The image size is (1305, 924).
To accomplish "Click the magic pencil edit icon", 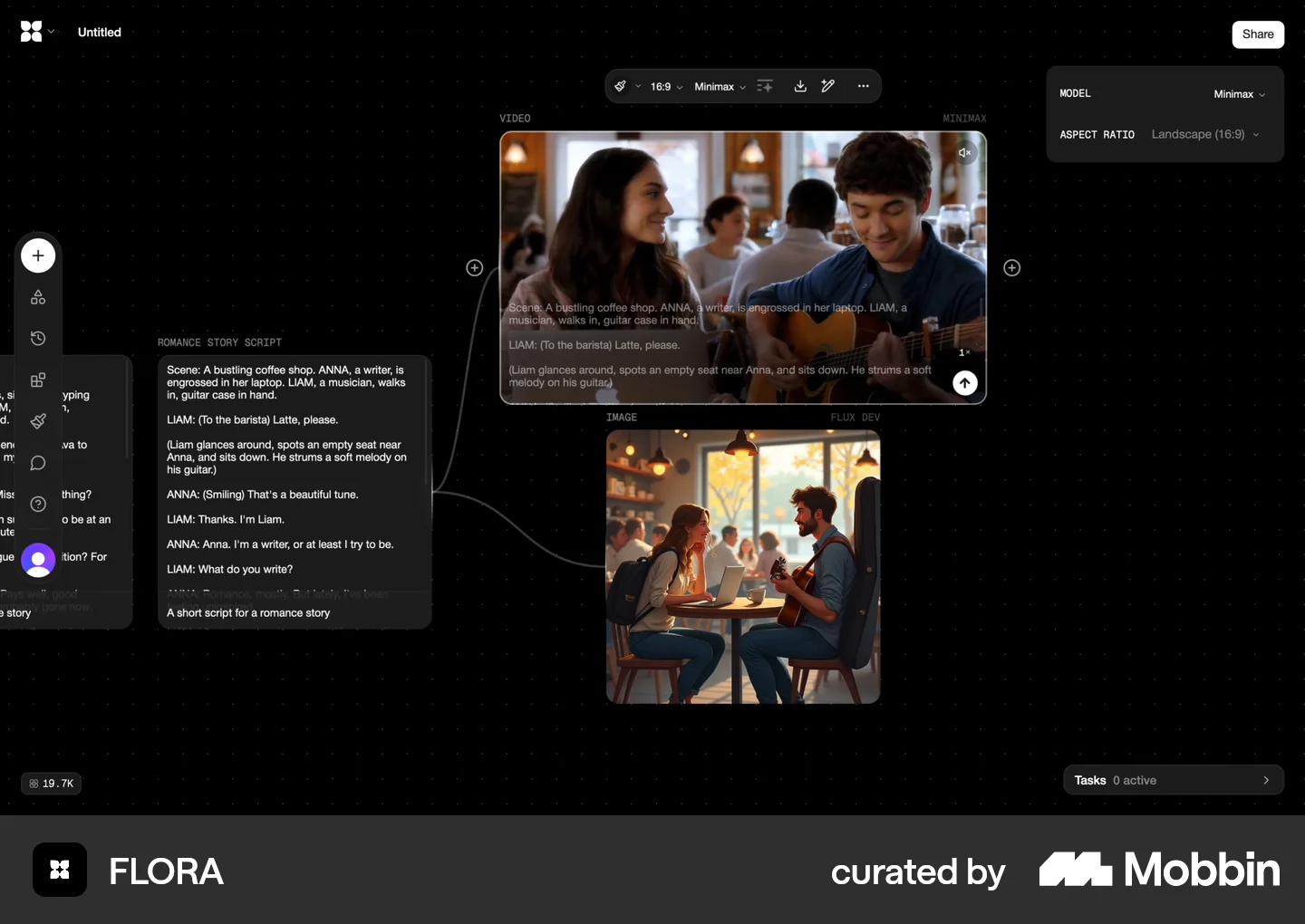I will pos(827,86).
